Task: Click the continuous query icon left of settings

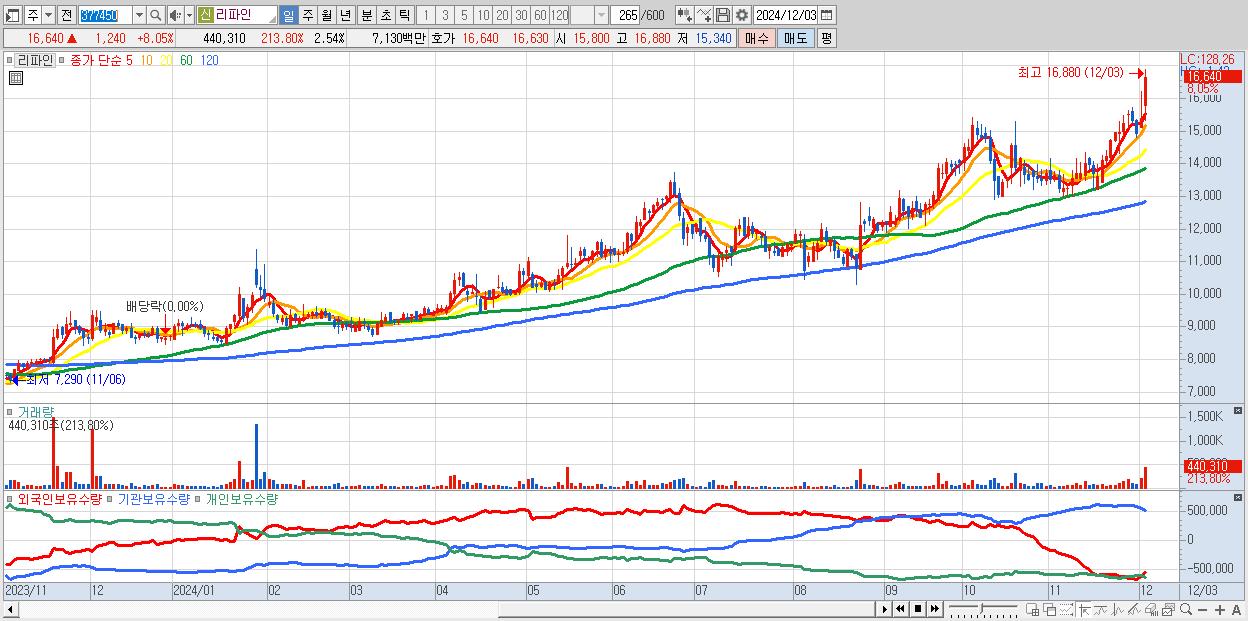Action: pyautogui.click(x=685, y=15)
